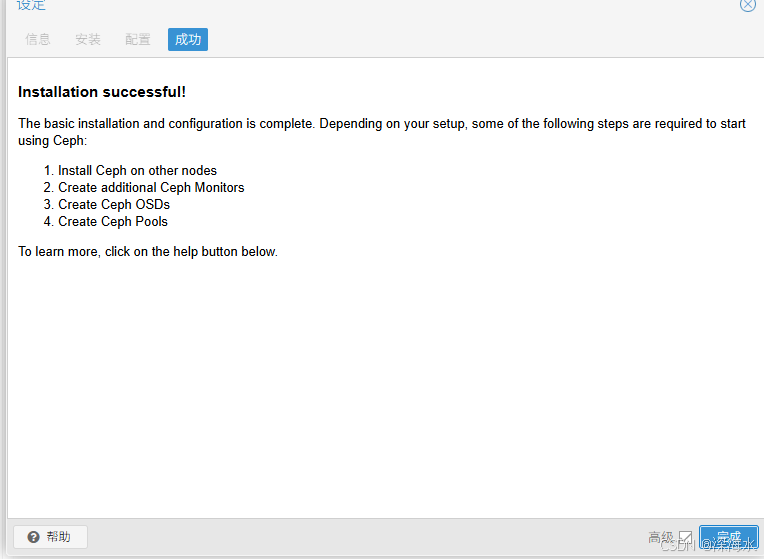This screenshot has height=559, width=764.
Task: Finish the wizard with the 完成 button
Action: (x=729, y=538)
